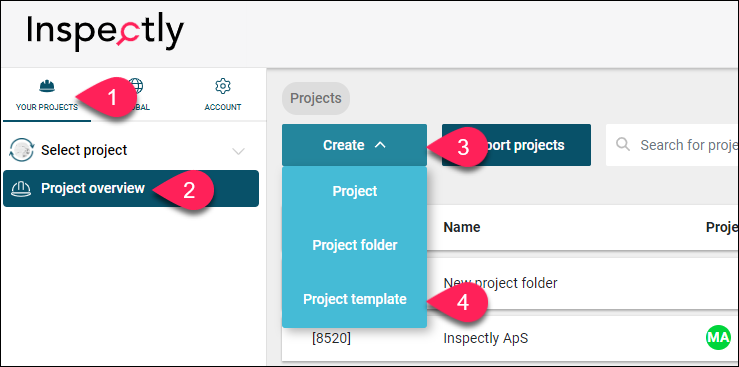739x367 pixels.
Task: Open Project overview in the sidebar
Action: coord(131,188)
